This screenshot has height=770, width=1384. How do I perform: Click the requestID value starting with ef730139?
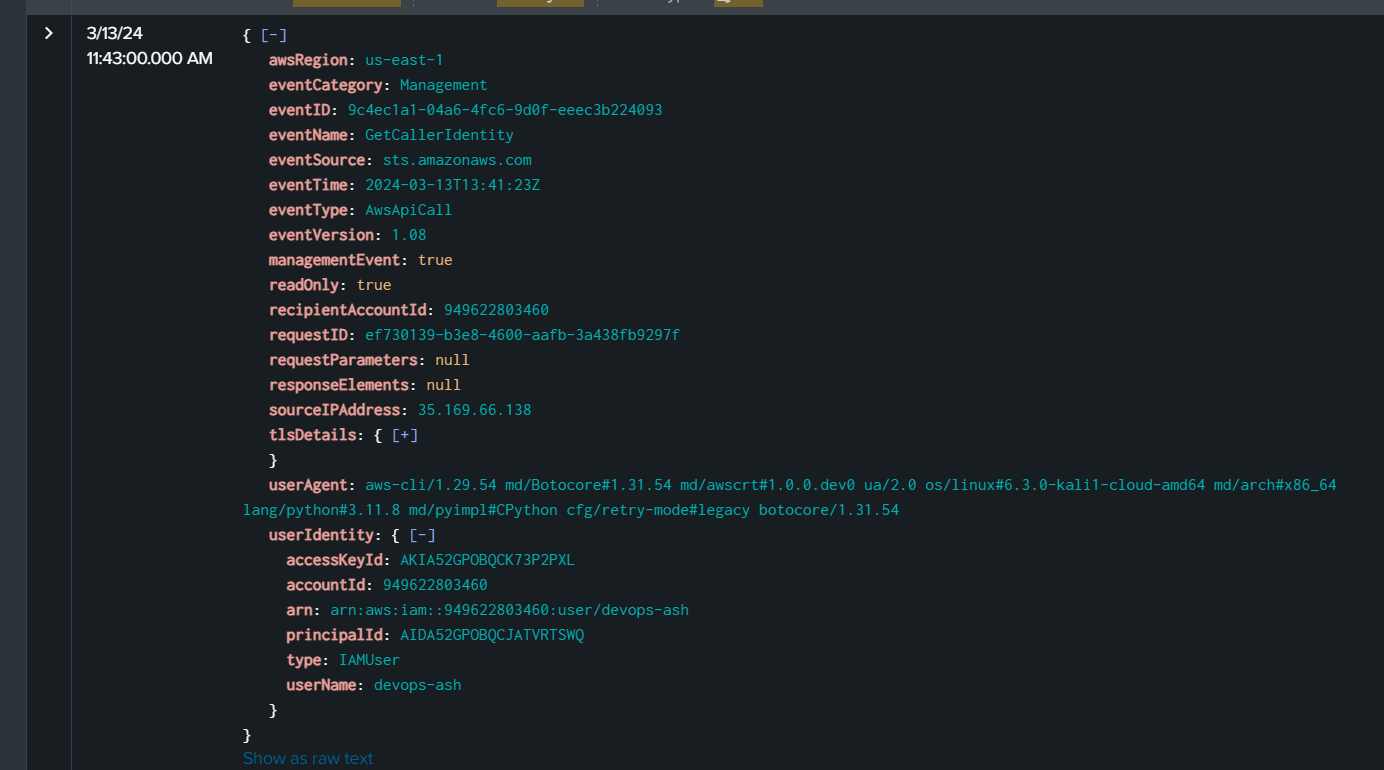[x=522, y=335]
